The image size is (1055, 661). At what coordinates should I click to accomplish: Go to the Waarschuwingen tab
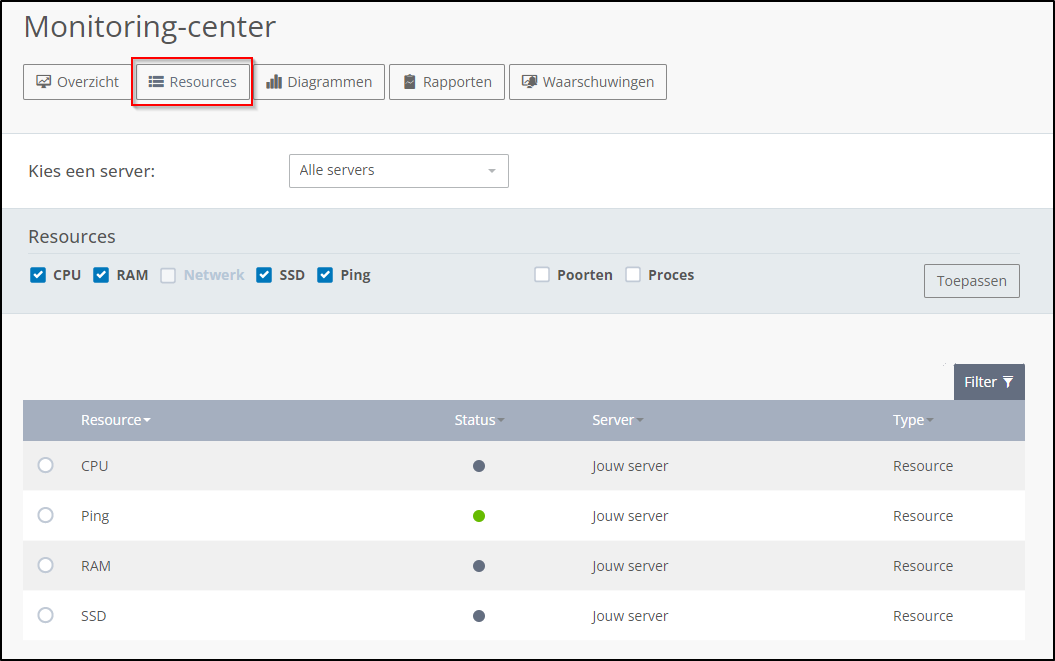coord(588,82)
